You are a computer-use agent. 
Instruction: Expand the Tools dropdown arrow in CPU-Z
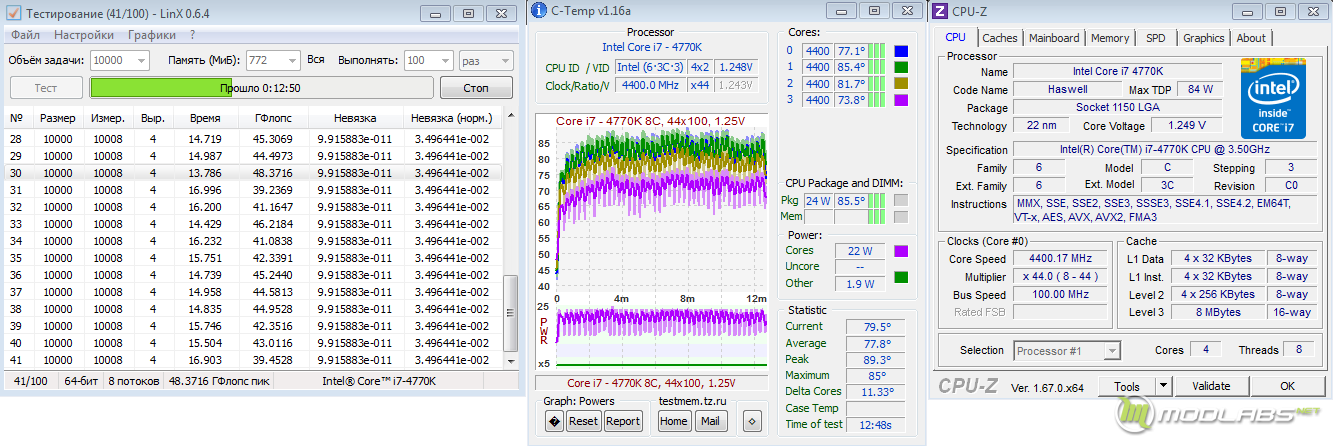(1163, 386)
